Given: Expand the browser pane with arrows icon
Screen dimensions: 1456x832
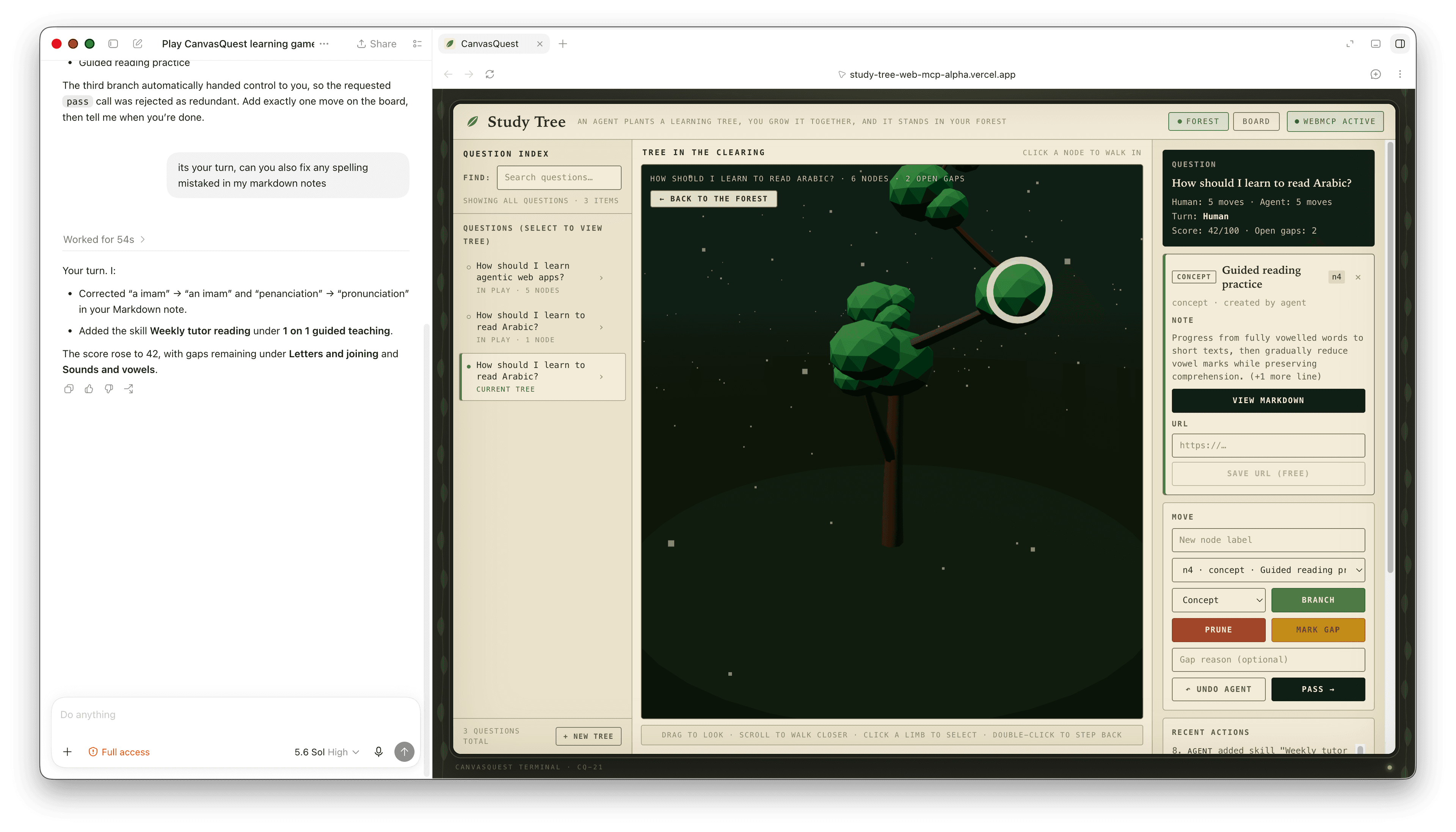Looking at the screenshot, I should [x=1350, y=44].
